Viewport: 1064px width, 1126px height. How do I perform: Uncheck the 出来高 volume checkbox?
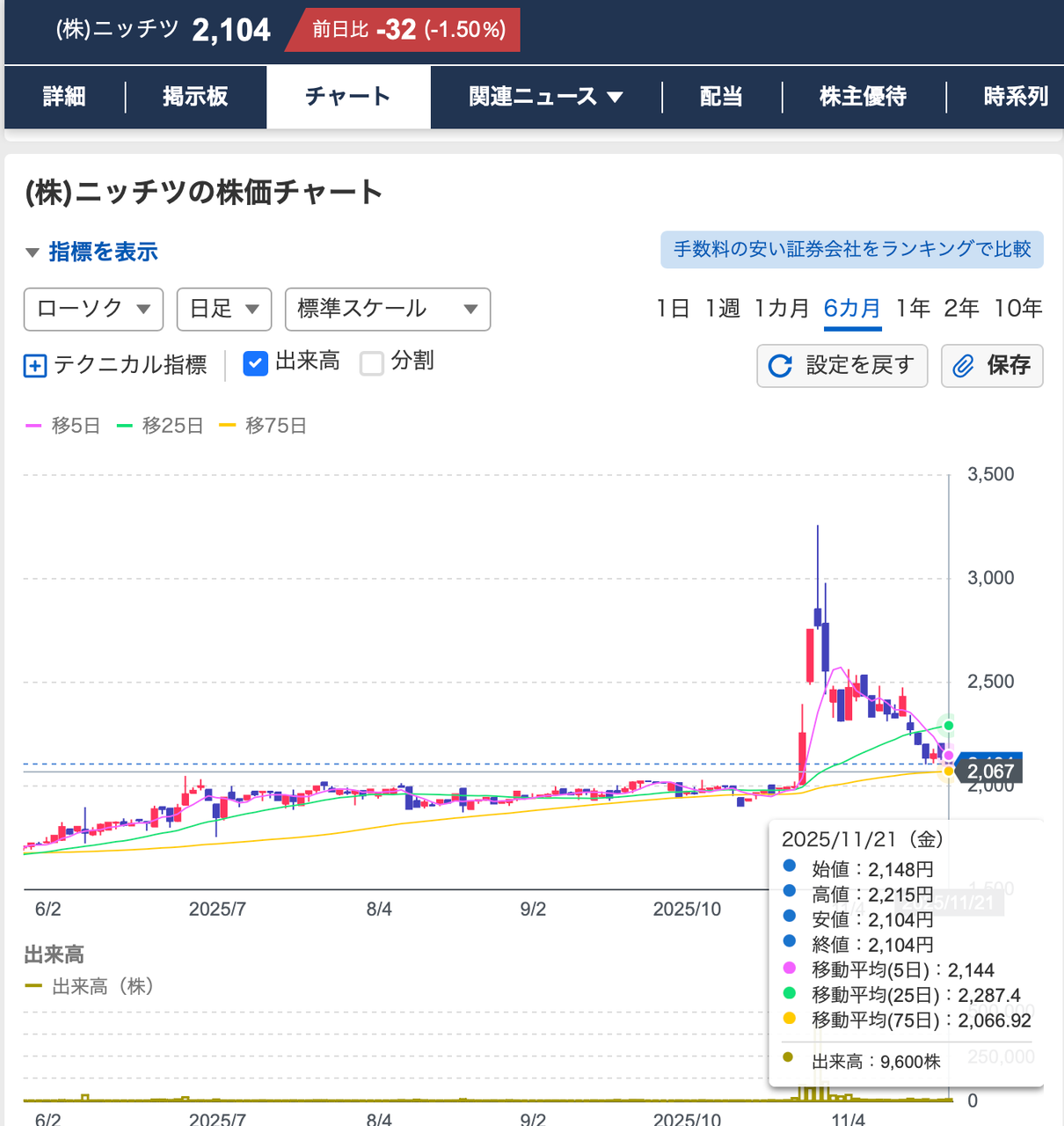(x=255, y=362)
